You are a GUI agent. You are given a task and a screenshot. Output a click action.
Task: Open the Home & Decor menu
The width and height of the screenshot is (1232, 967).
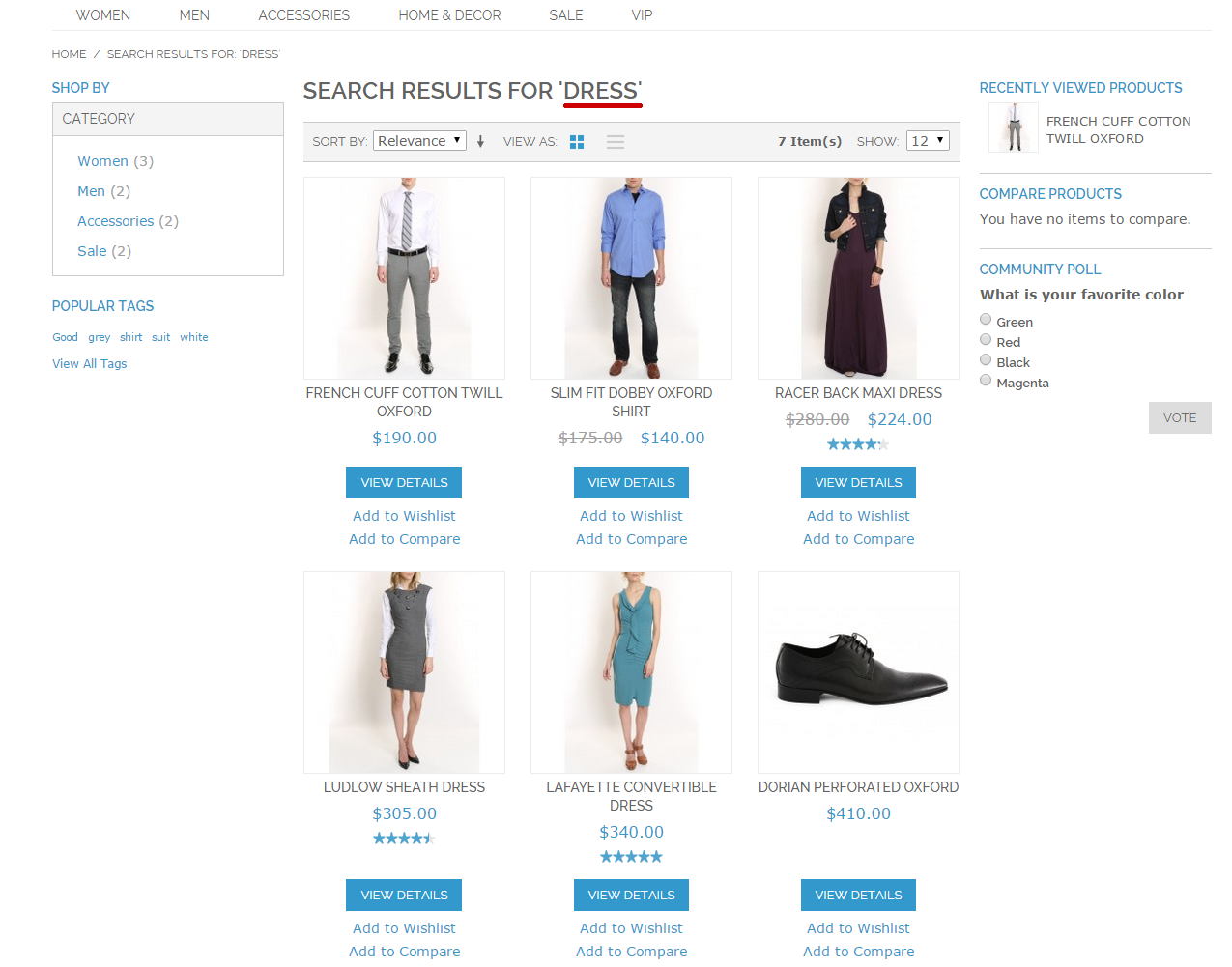click(449, 15)
